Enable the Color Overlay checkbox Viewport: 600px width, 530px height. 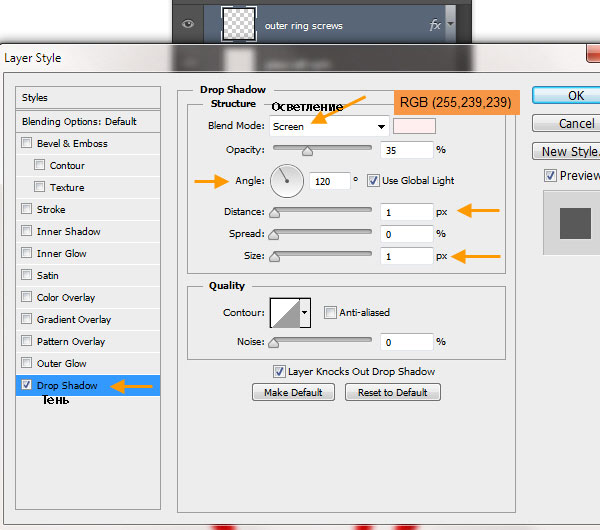click(26, 297)
